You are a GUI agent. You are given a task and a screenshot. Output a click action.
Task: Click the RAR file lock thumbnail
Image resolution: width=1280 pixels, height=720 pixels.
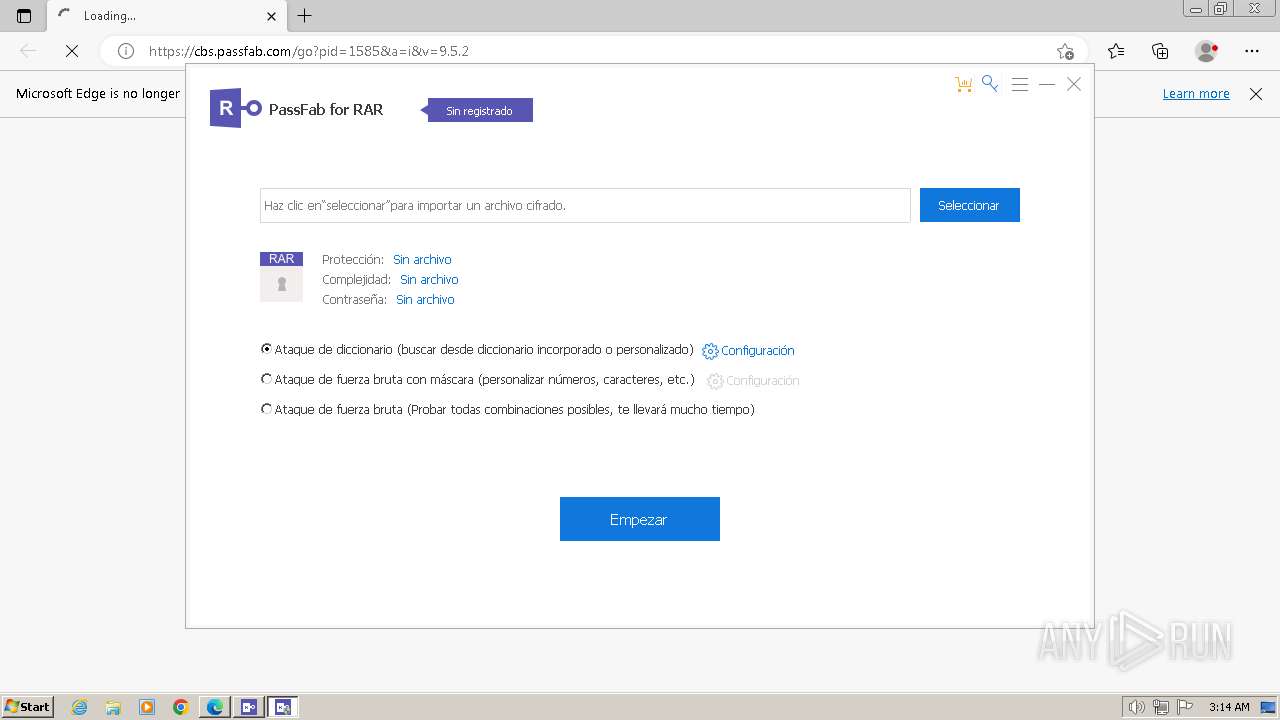coord(281,277)
